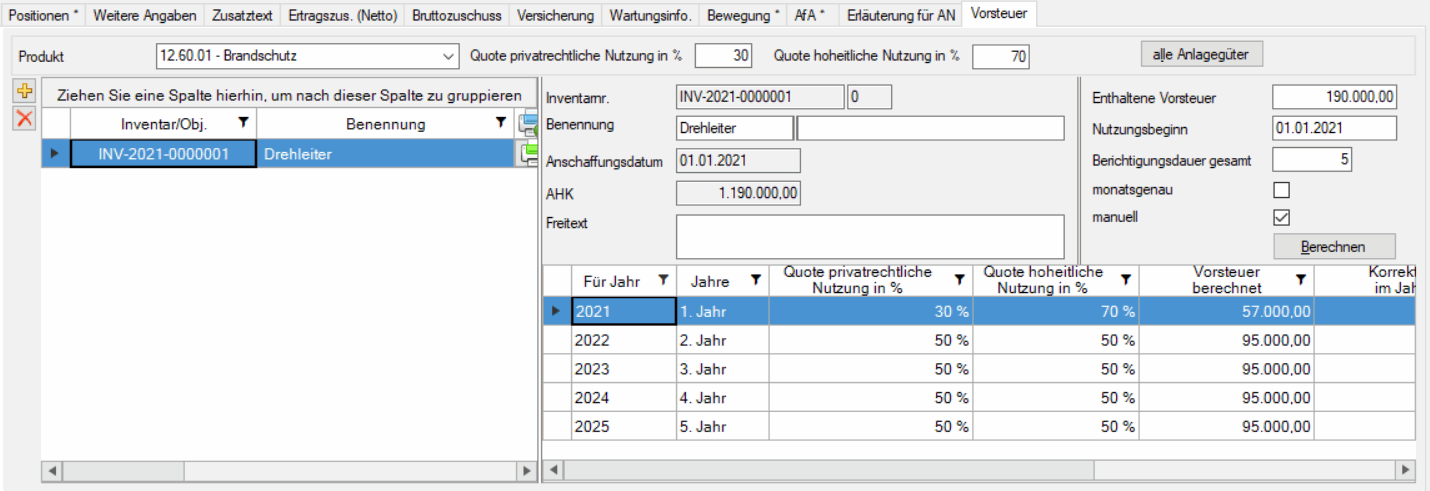Filter the Quote privatrechtliche Nutzung column
This screenshot has height=491, width=1430.
click(x=959, y=280)
